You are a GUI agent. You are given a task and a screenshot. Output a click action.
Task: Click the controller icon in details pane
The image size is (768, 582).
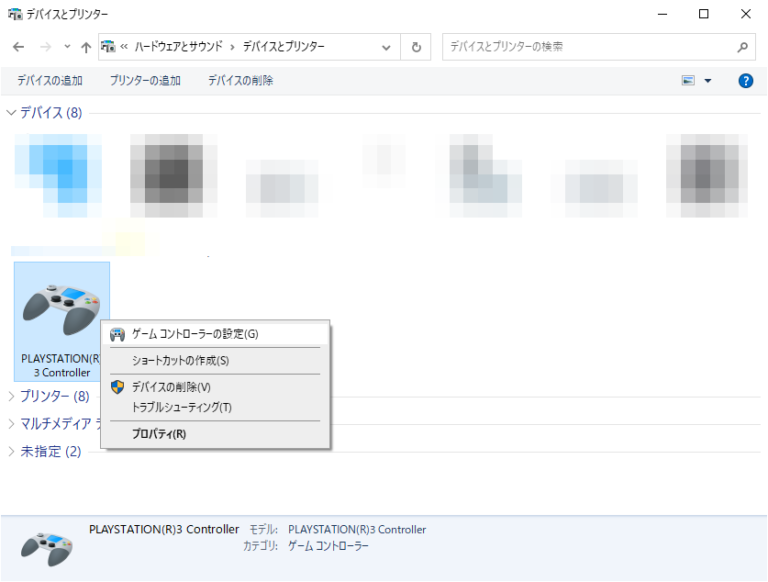tap(47, 549)
